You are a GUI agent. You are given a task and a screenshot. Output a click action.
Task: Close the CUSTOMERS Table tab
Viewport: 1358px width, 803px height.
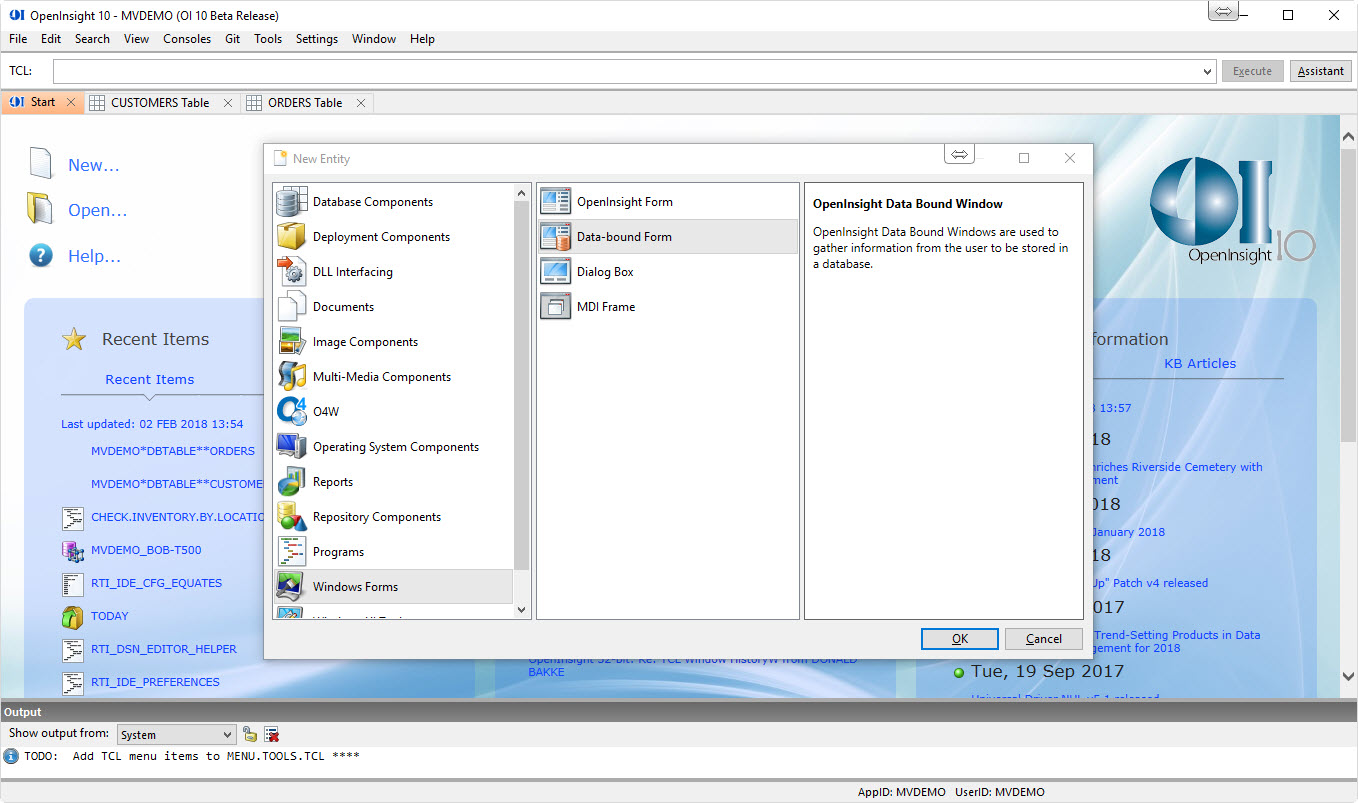coord(228,103)
